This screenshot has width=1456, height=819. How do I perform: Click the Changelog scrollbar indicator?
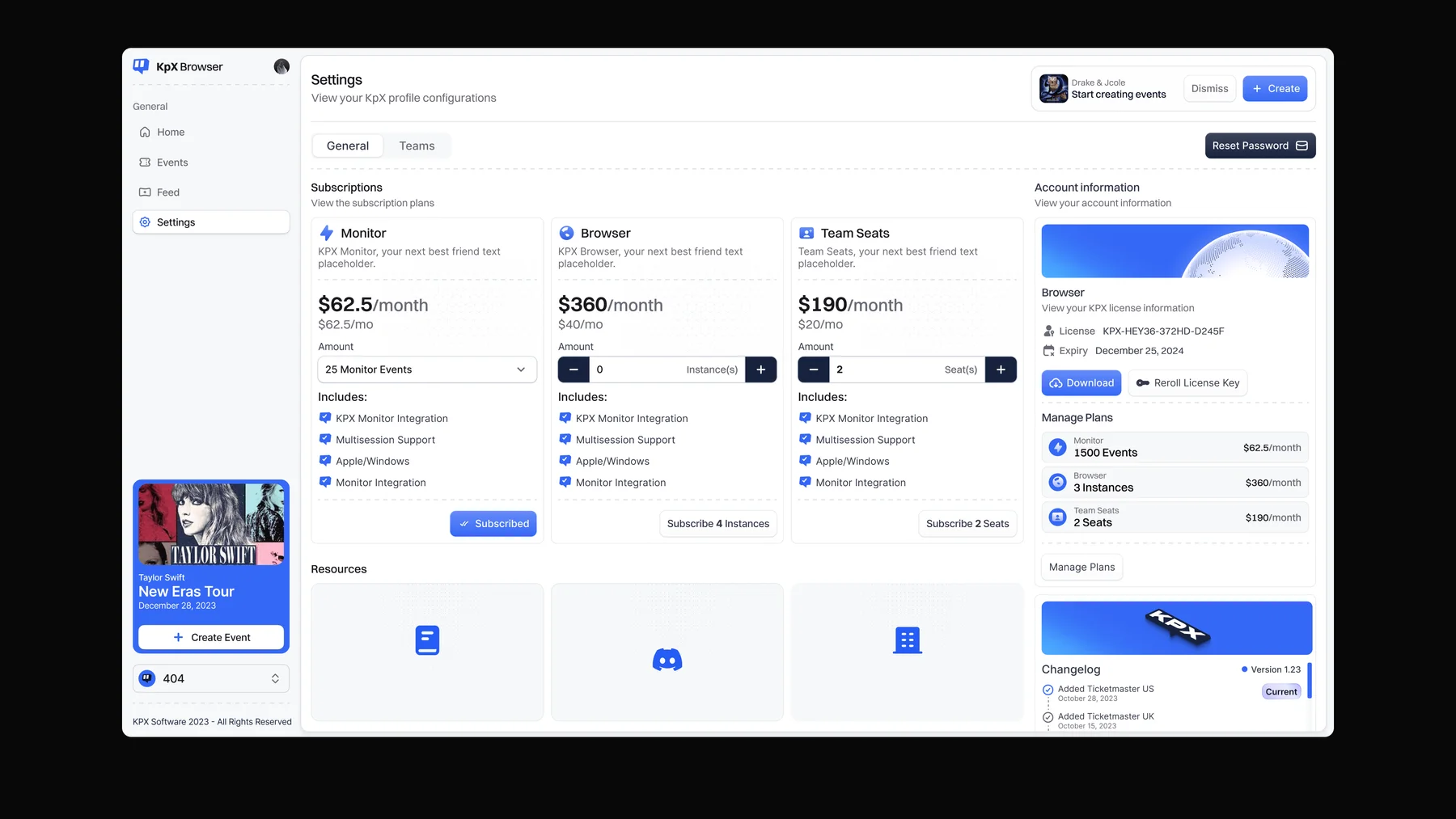pos(1310,681)
